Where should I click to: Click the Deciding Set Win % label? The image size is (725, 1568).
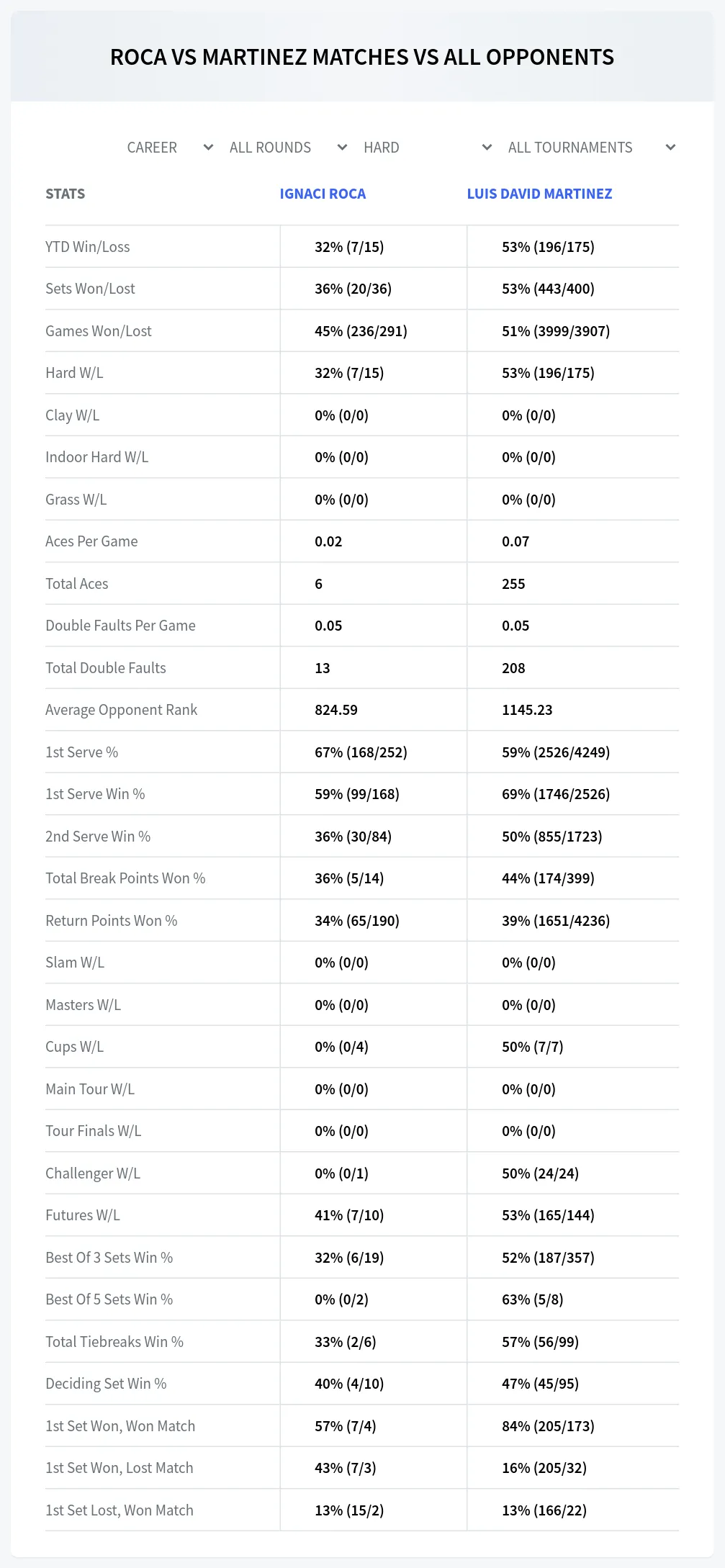pyautogui.click(x=106, y=1384)
